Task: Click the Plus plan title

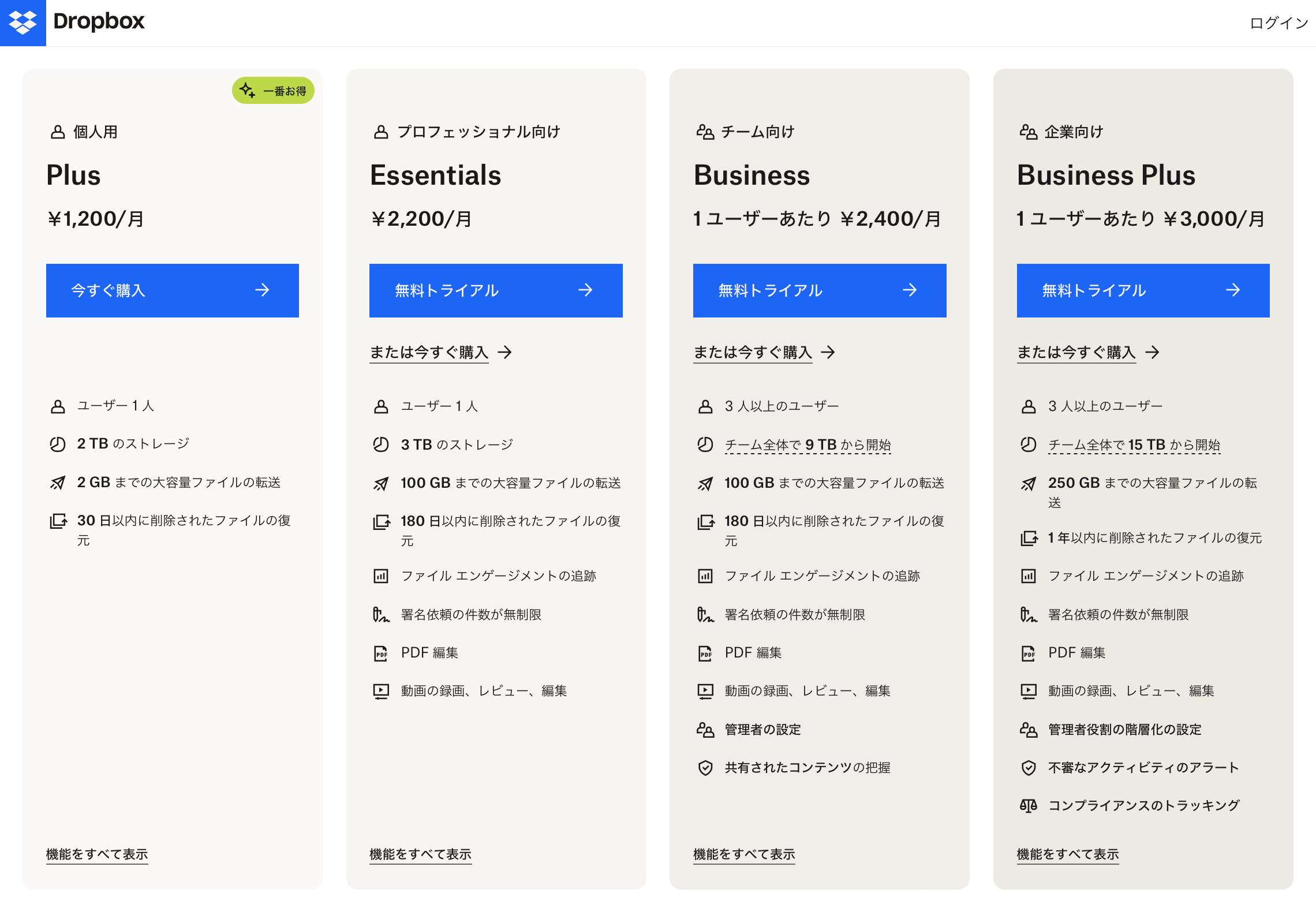Action: [73, 175]
